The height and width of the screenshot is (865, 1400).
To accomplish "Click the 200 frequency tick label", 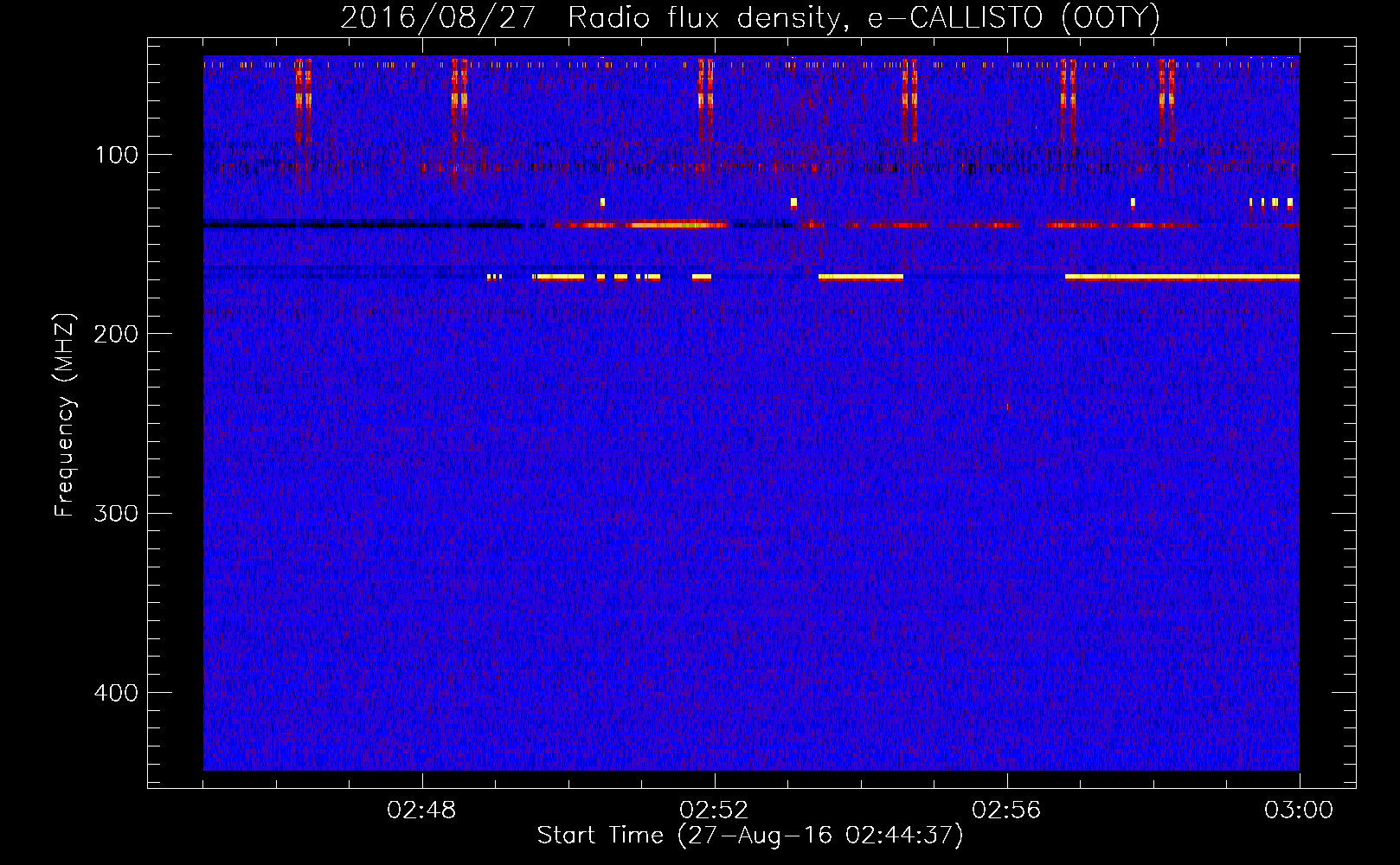I will [x=116, y=334].
